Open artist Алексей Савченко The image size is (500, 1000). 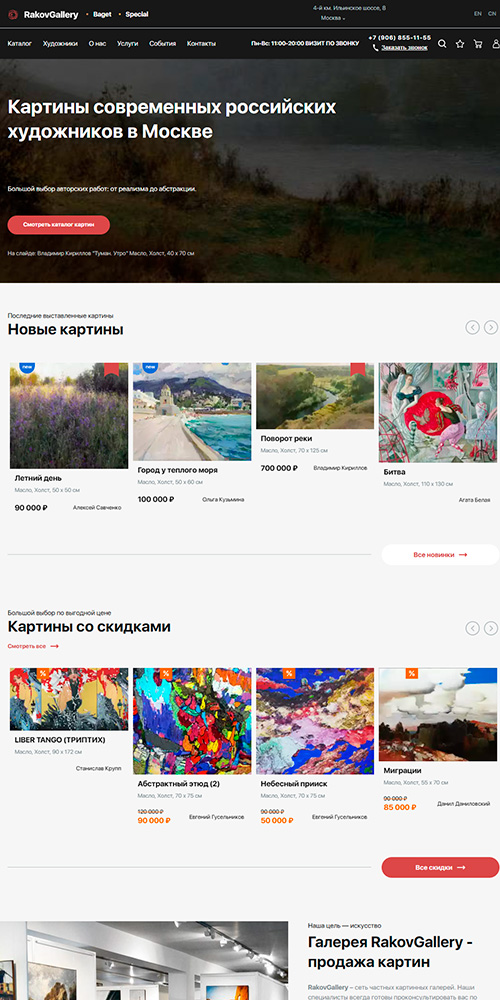(x=97, y=508)
